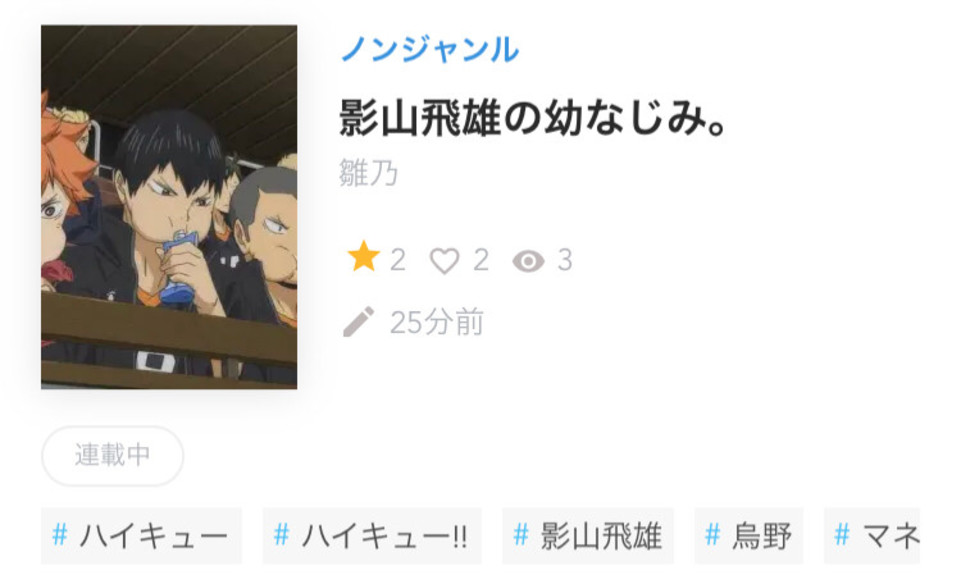Click the hash symbol of the 影山飛雄 tag

(521, 535)
